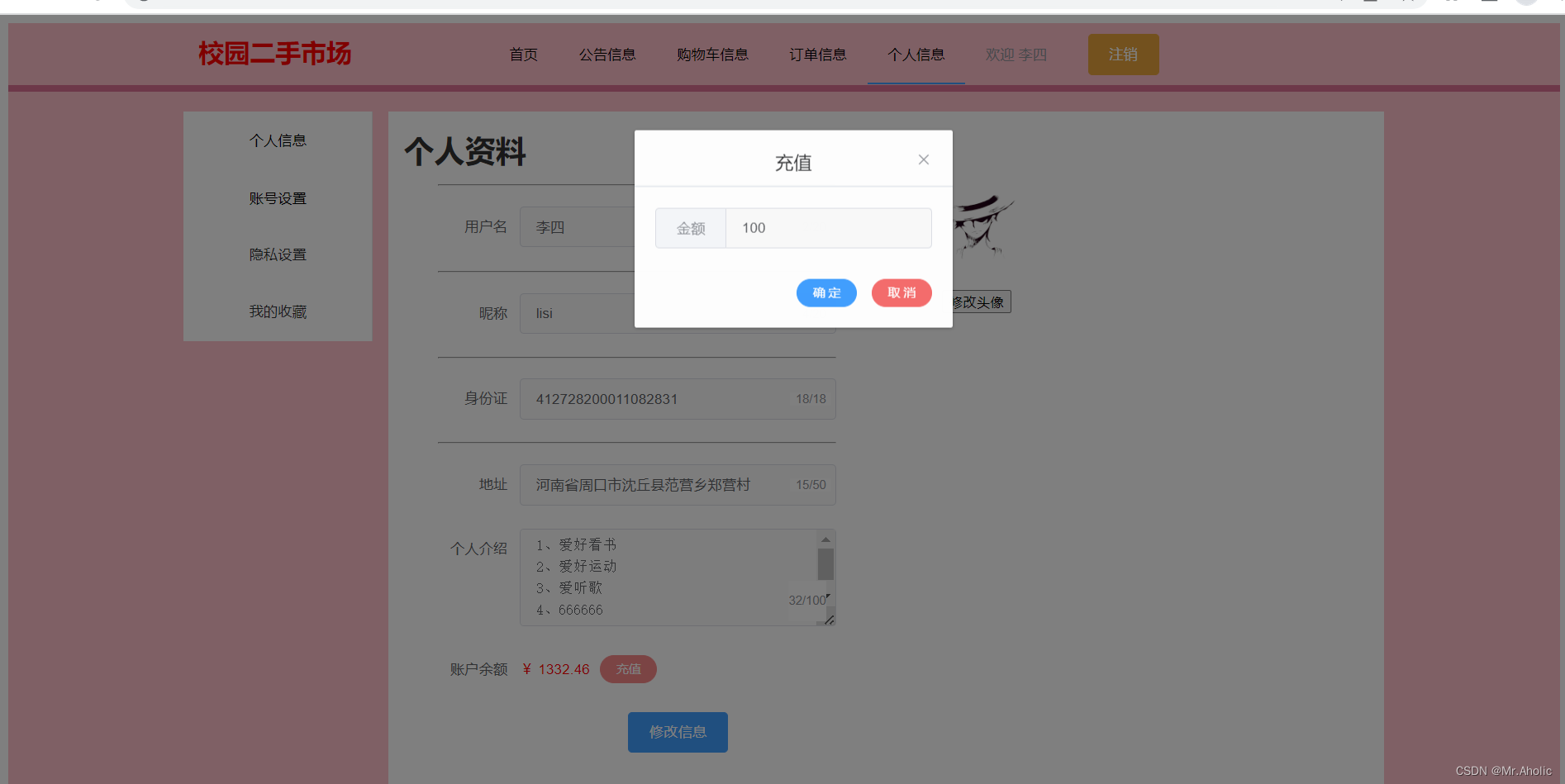Close the 充值 dialog with the X icon
Viewport: 1565px width, 784px height.
coord(923,159)
